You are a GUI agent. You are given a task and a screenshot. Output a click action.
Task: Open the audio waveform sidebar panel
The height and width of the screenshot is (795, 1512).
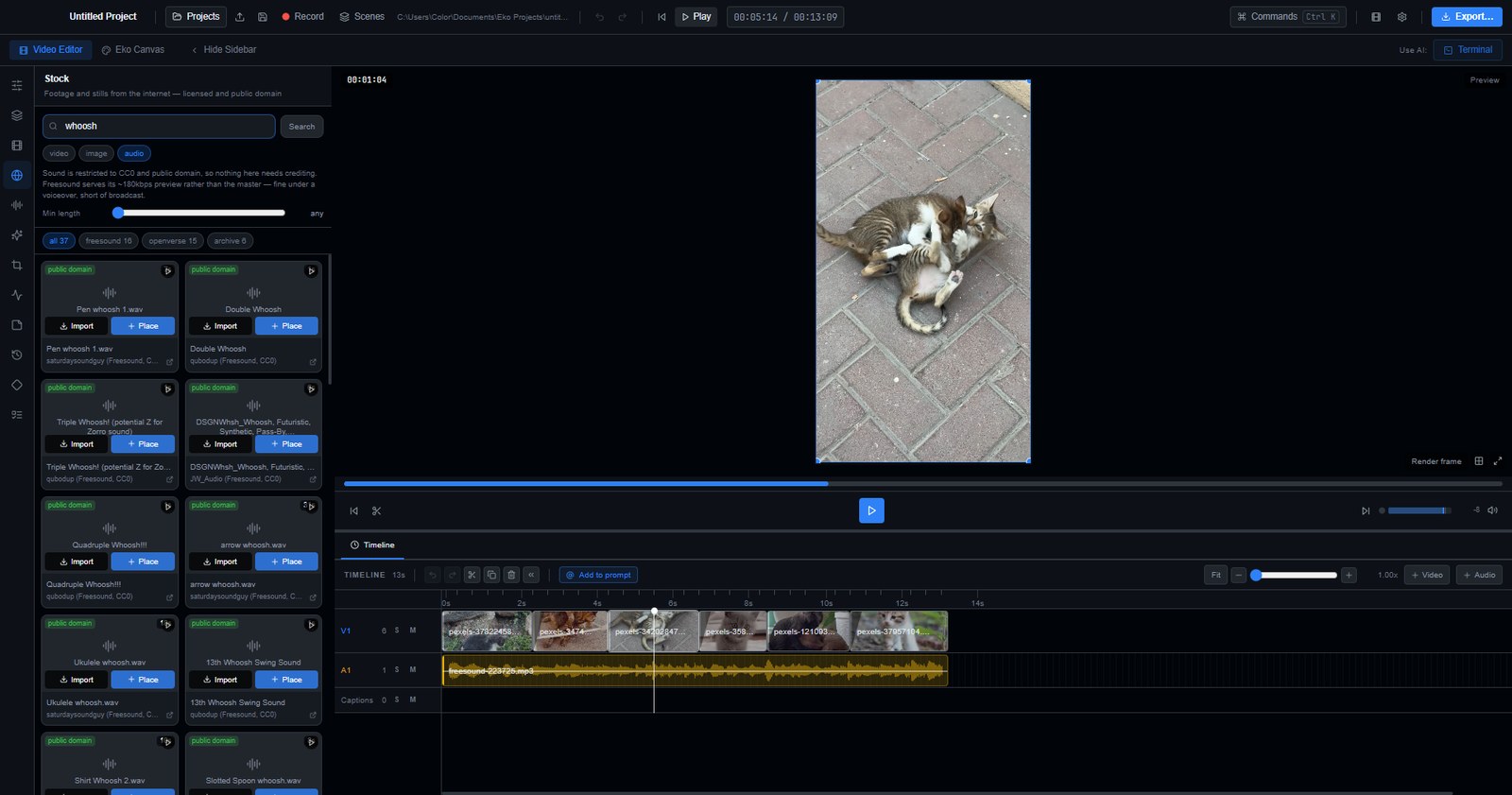click(x=17, y=205)
